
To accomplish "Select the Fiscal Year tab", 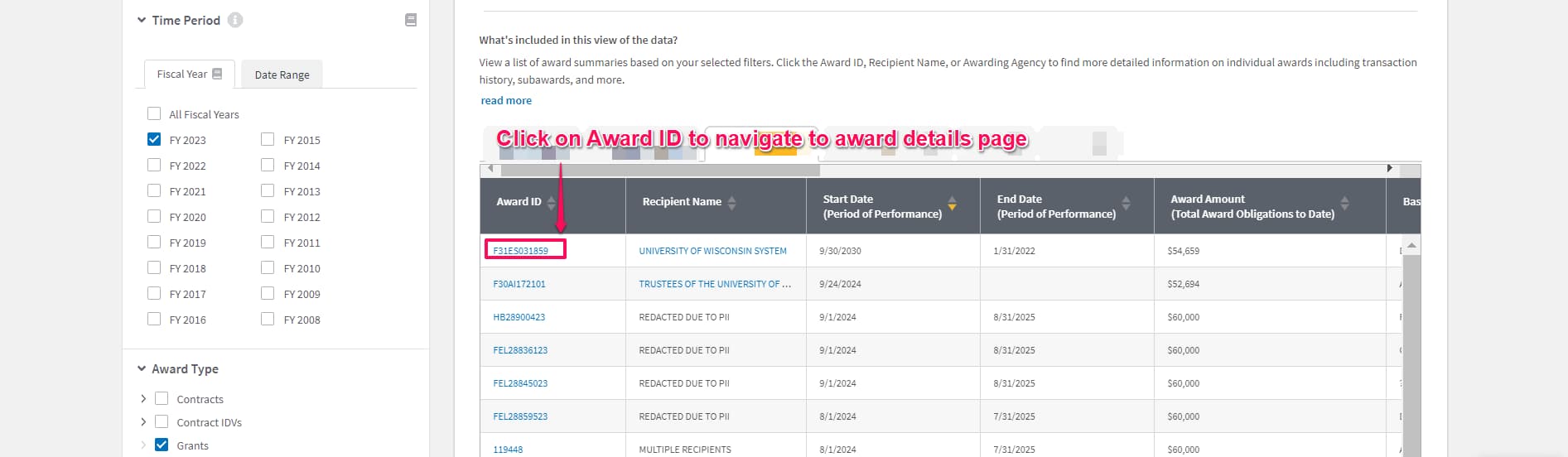I will coord(182,74).
